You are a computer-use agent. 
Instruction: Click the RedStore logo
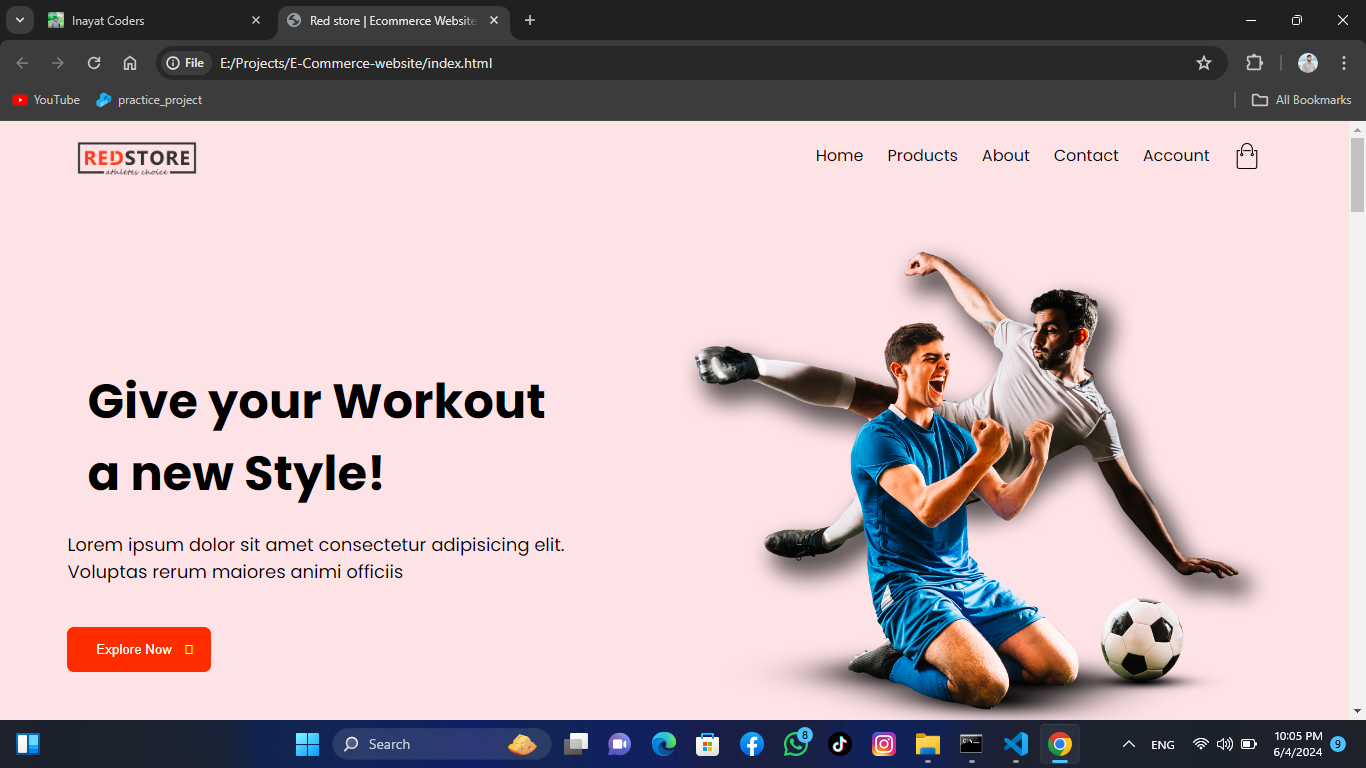coord(137,158)
